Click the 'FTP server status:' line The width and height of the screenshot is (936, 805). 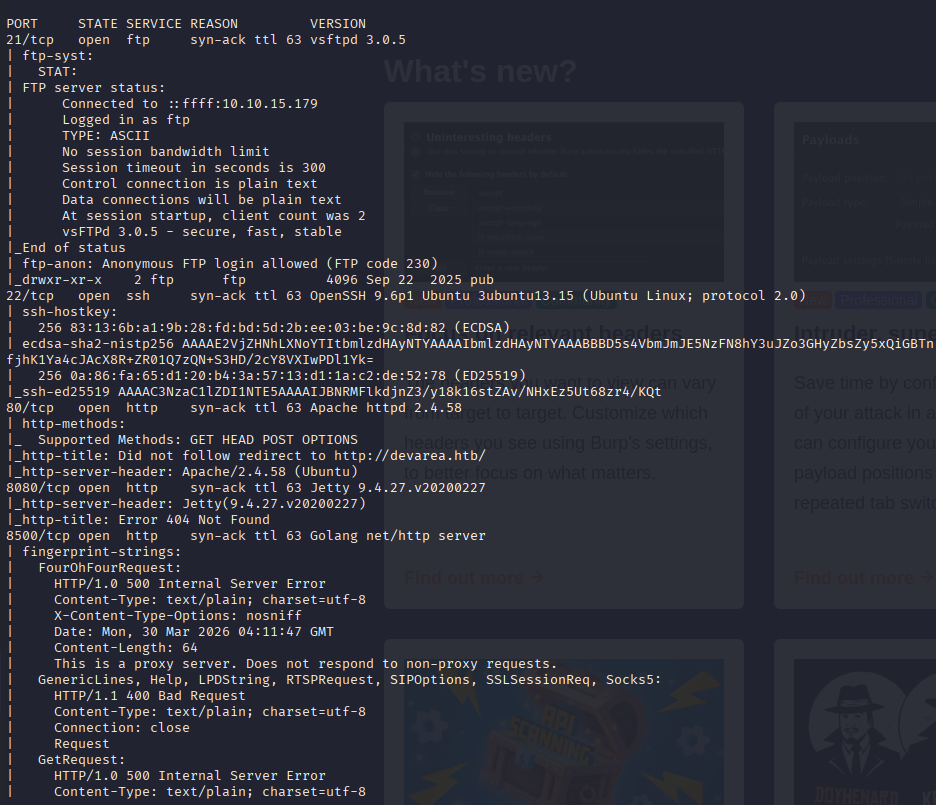pyautogui.click(x=94, y=88)
